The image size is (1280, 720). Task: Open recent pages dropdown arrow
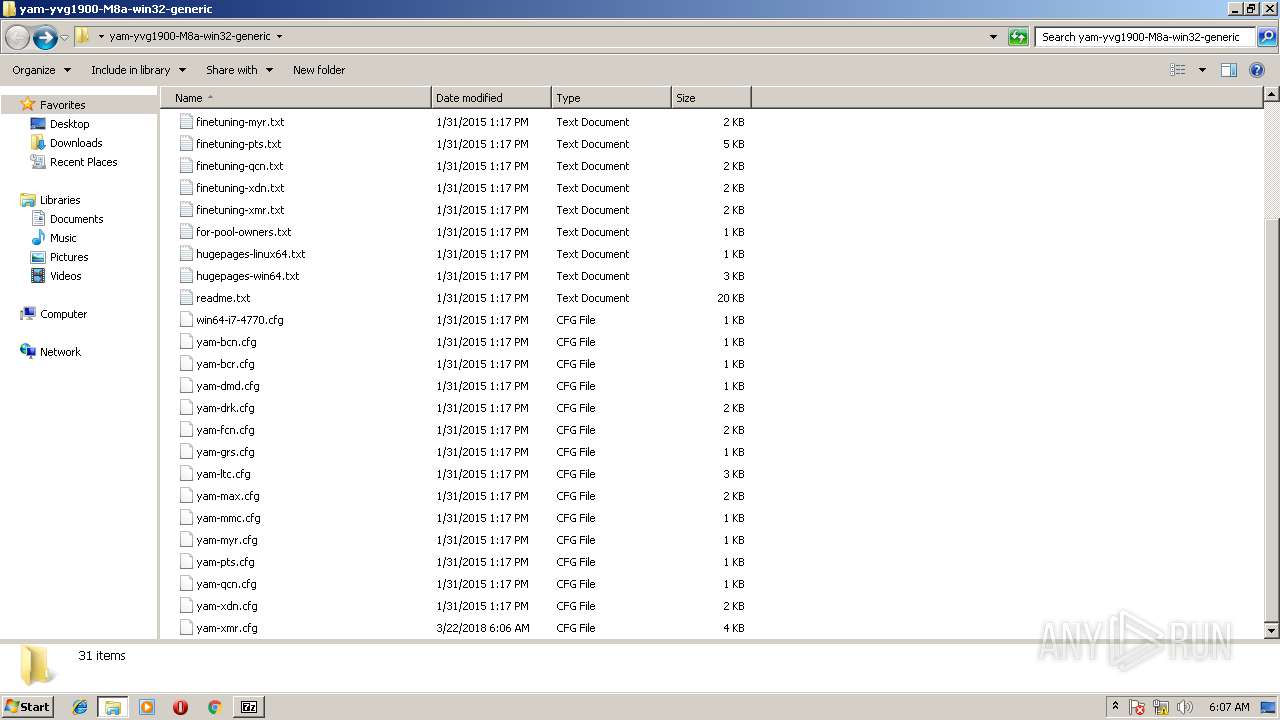[x=64, y=38]
